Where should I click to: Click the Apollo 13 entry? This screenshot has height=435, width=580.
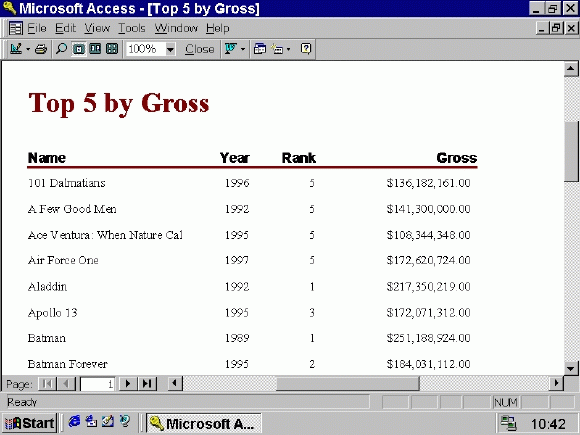[53, 313]
